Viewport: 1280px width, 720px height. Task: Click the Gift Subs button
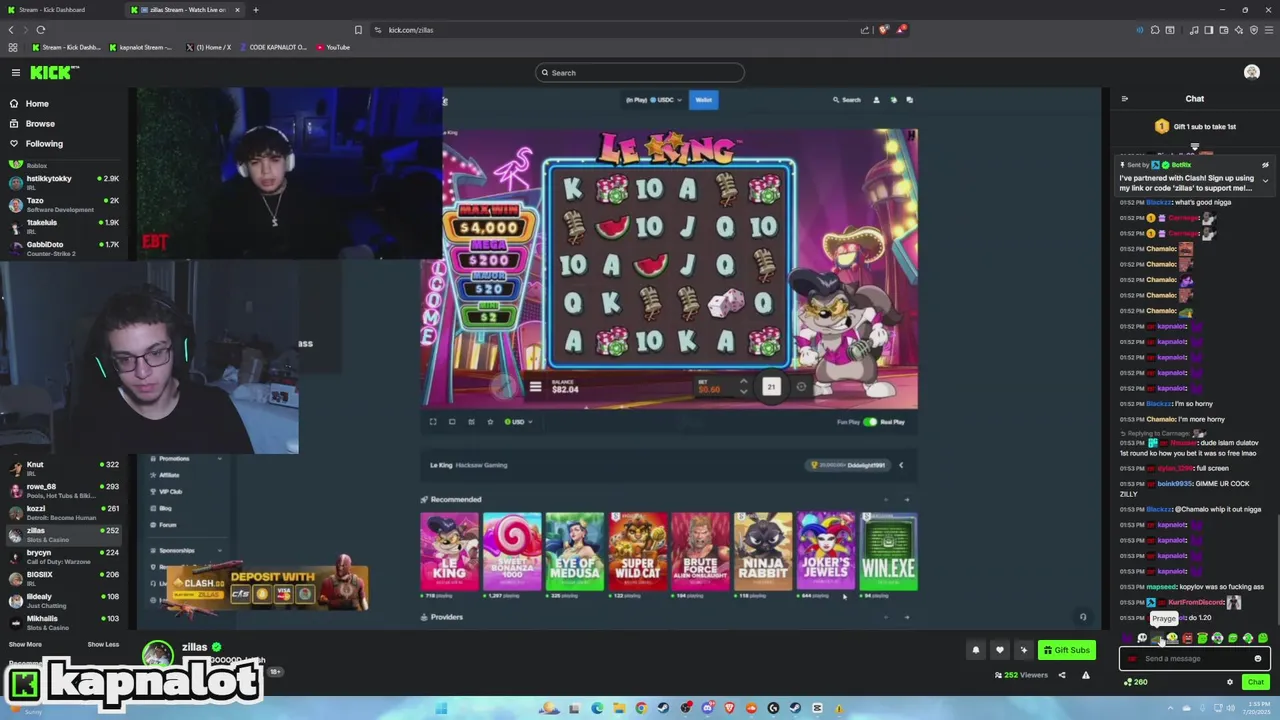tap(1067, 650)
